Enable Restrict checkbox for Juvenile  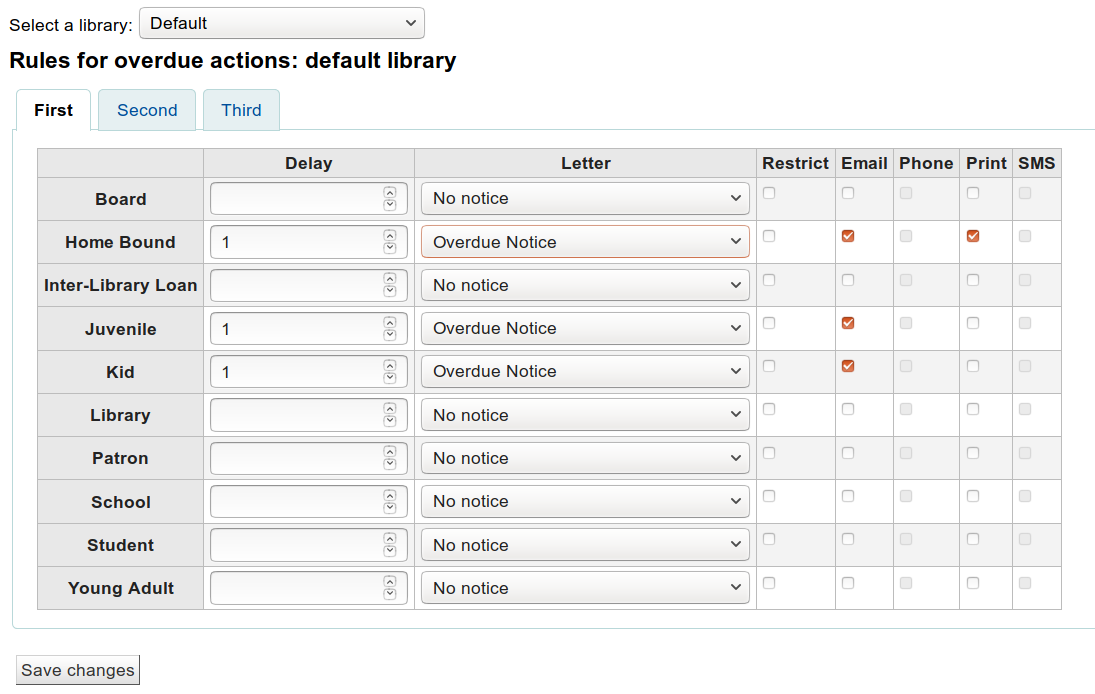click(769, 323)
